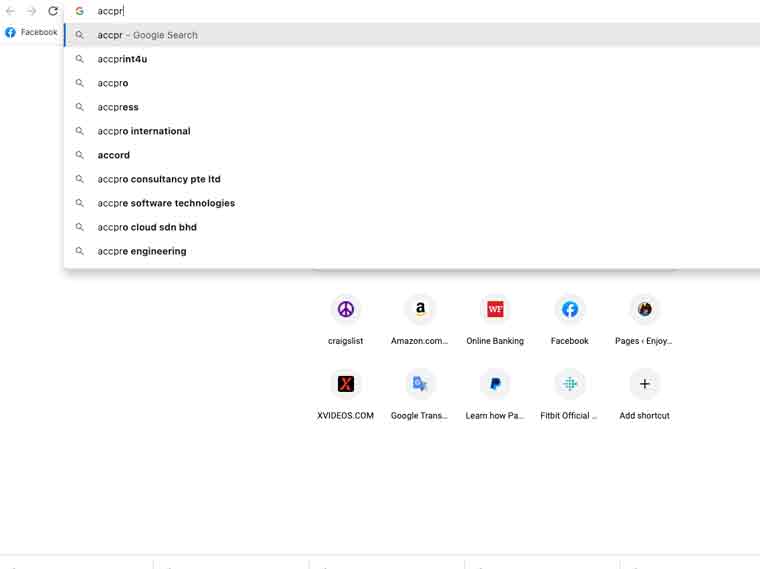Select the 'accpr - Google Search' suggestion
This screenshot has width=760, height=569.
tap(147, 35)
